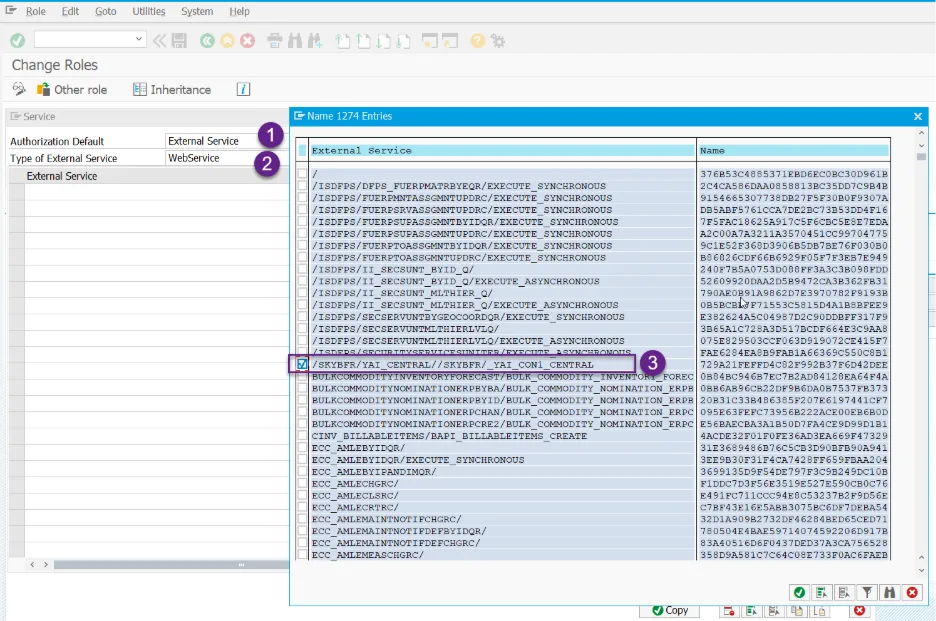Image resolution: width=936 pixels, height=621 pixels.
Task: Check the FUERPMNTASSGMNTUPDRC row checkbox
Action: [302, 198]
